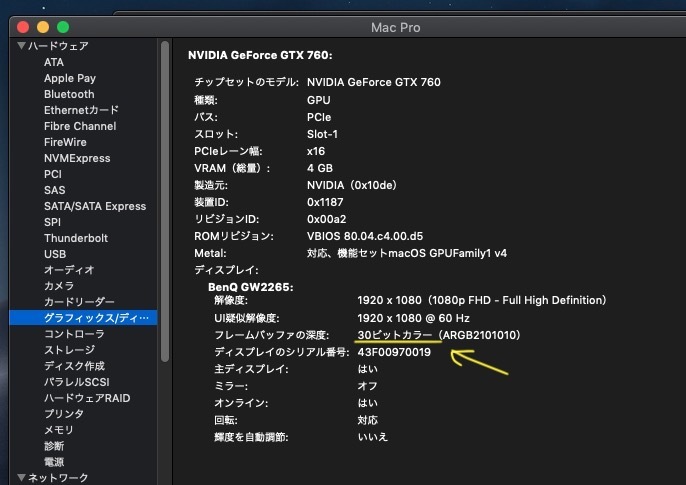The image size is (686, 485).
Task: Click the sidebar vertical scrollbar
Action: (165, 201)
